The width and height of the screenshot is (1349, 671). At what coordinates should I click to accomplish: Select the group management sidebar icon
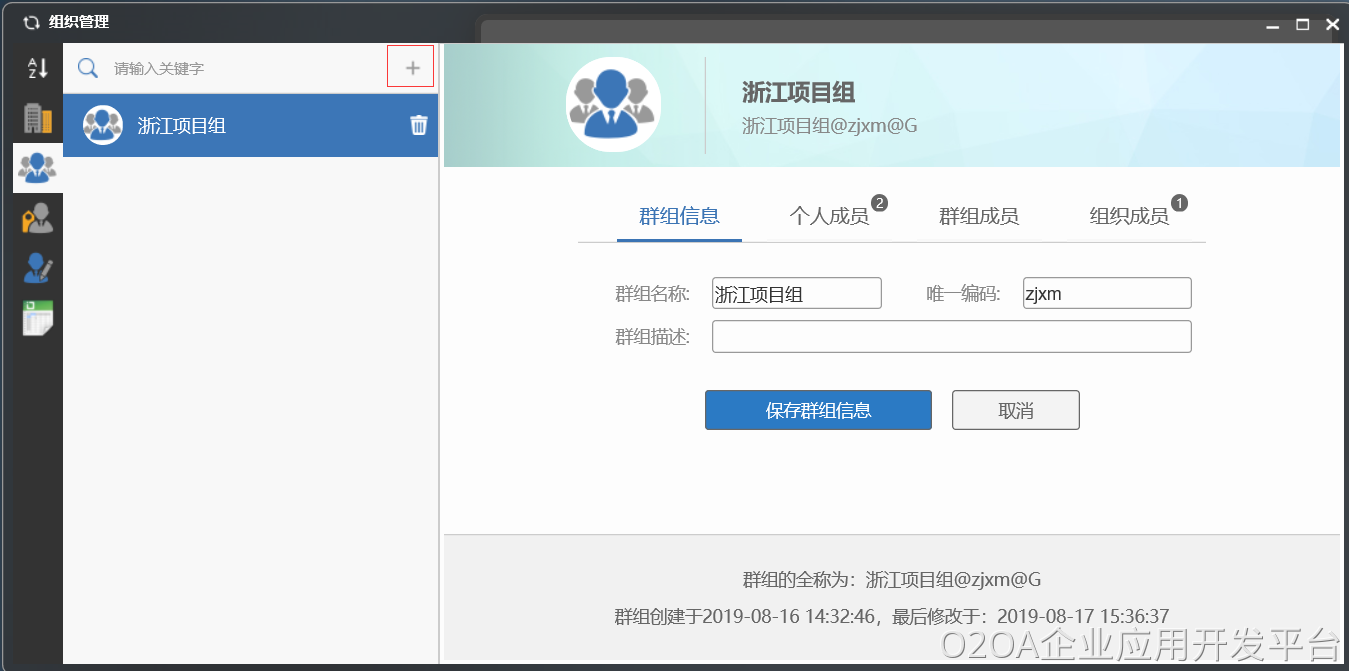pos(37,167)
